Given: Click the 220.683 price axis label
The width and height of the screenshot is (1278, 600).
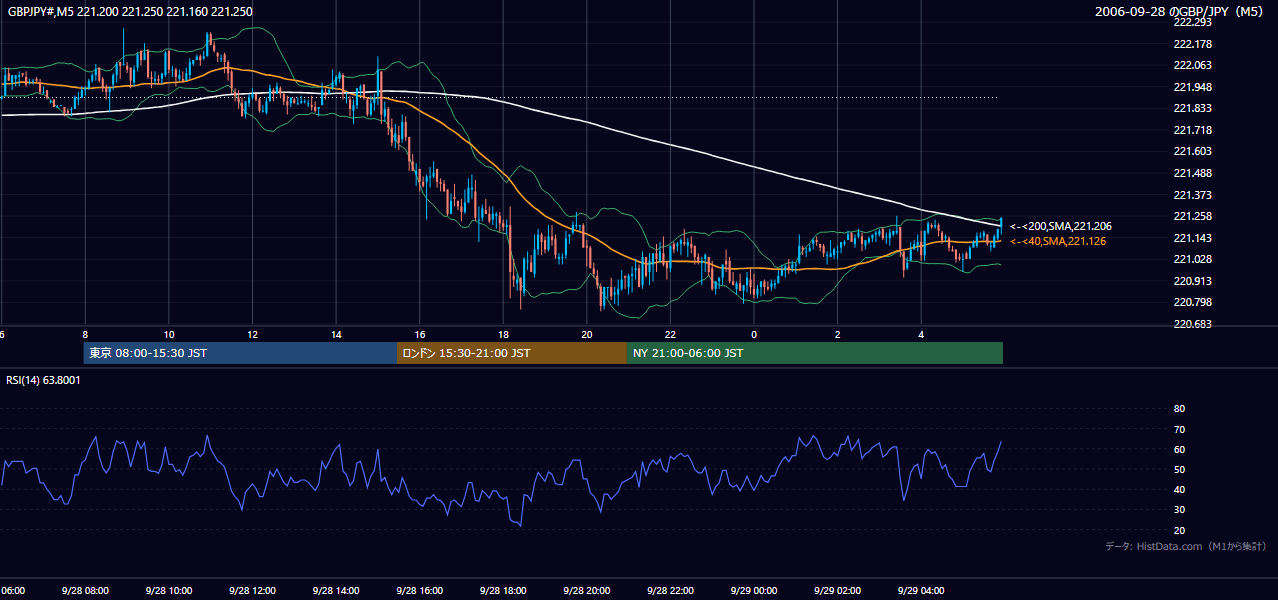Looking at the screenshot, I should point(1192,324).
